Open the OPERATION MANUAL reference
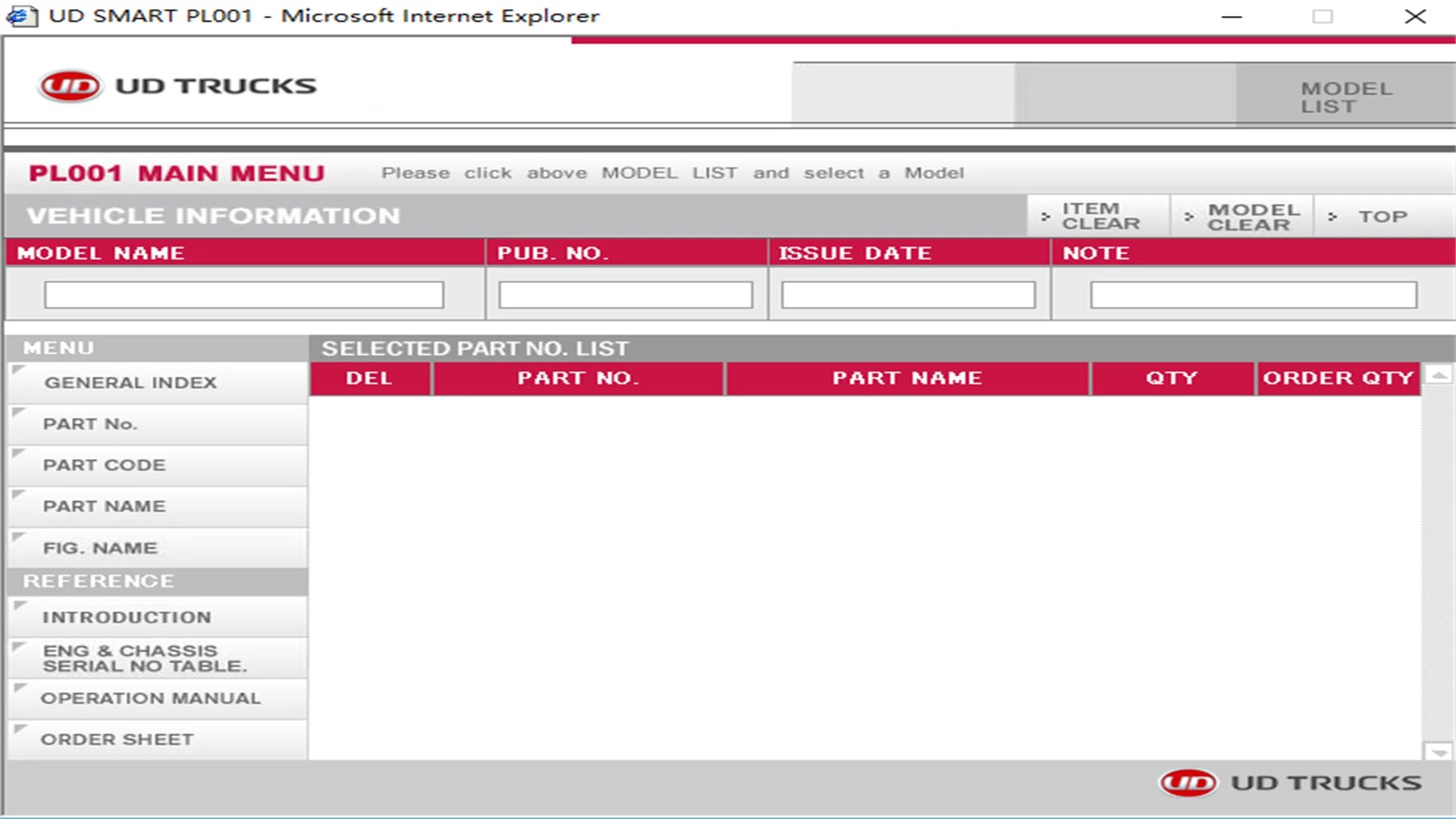The height and width of the screenshot is (819, 1456). (x=158, y=698)
